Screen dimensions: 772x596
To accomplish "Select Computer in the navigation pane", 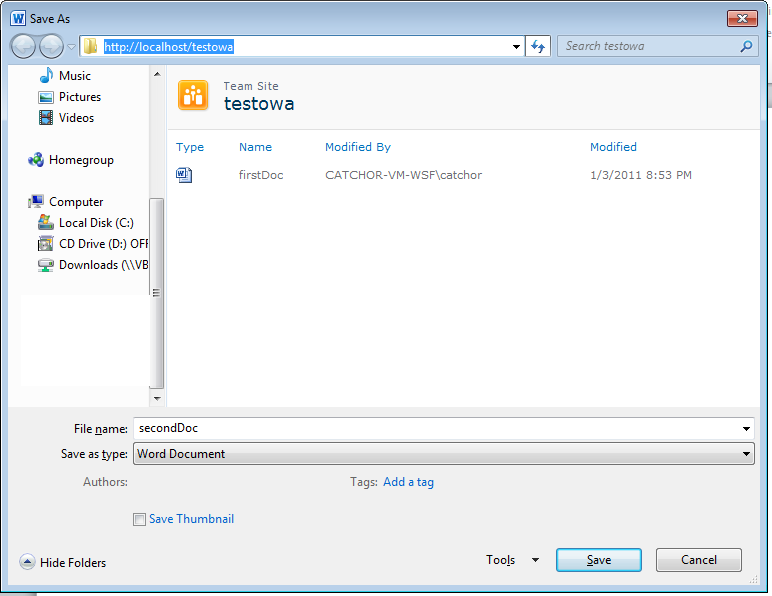I will coord(76,202).
